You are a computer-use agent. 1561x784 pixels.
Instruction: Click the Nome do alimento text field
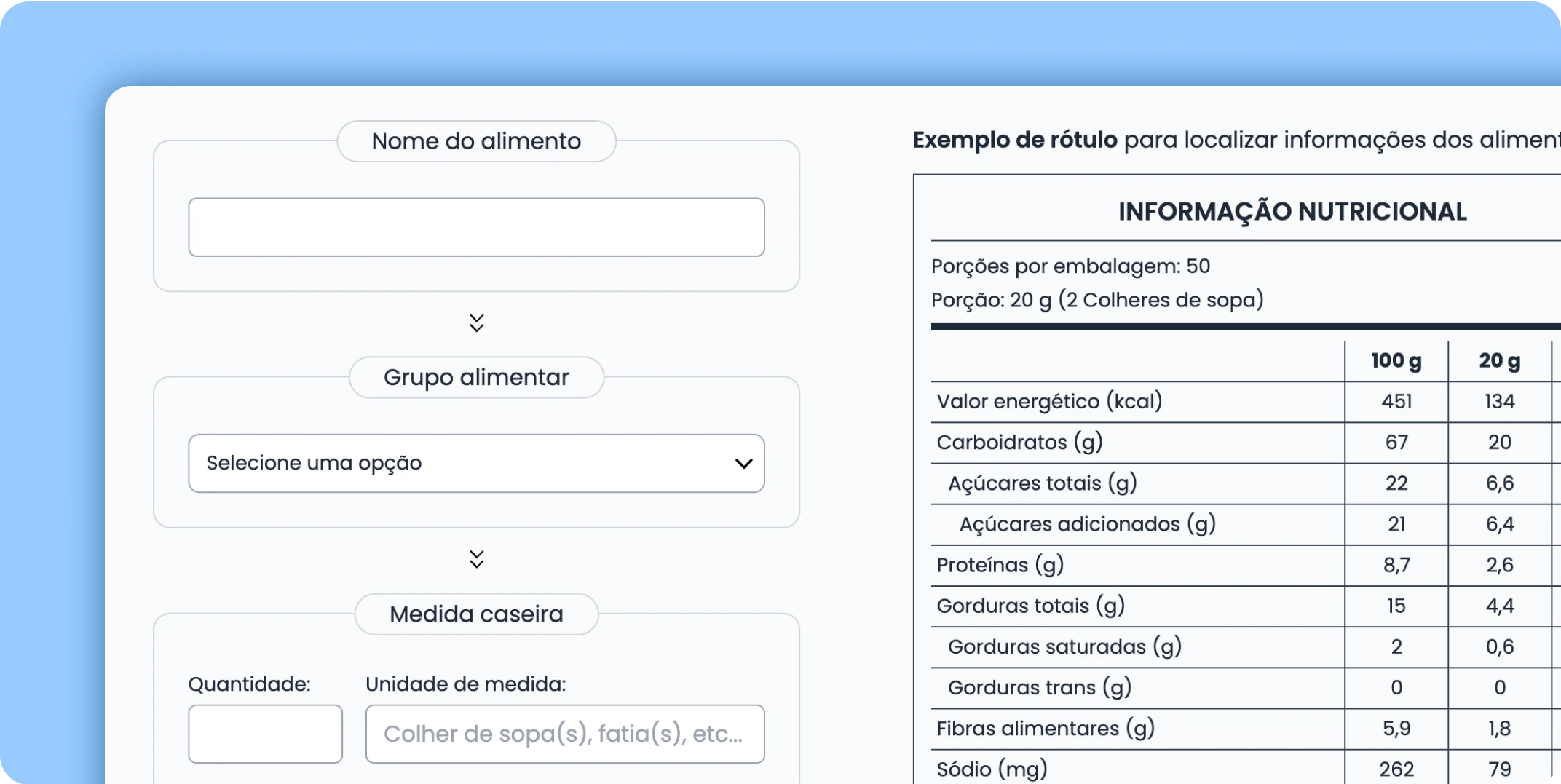tap(476, 227)
